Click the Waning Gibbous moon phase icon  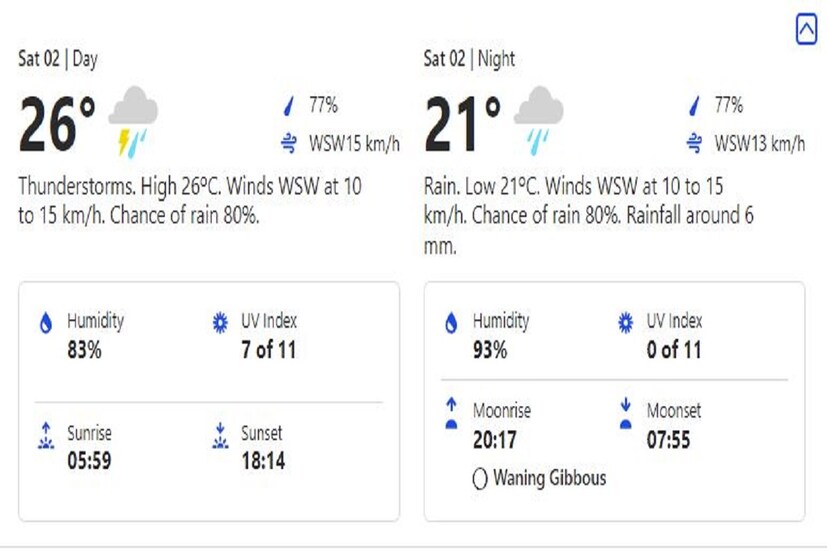click(x=479, y=479)
